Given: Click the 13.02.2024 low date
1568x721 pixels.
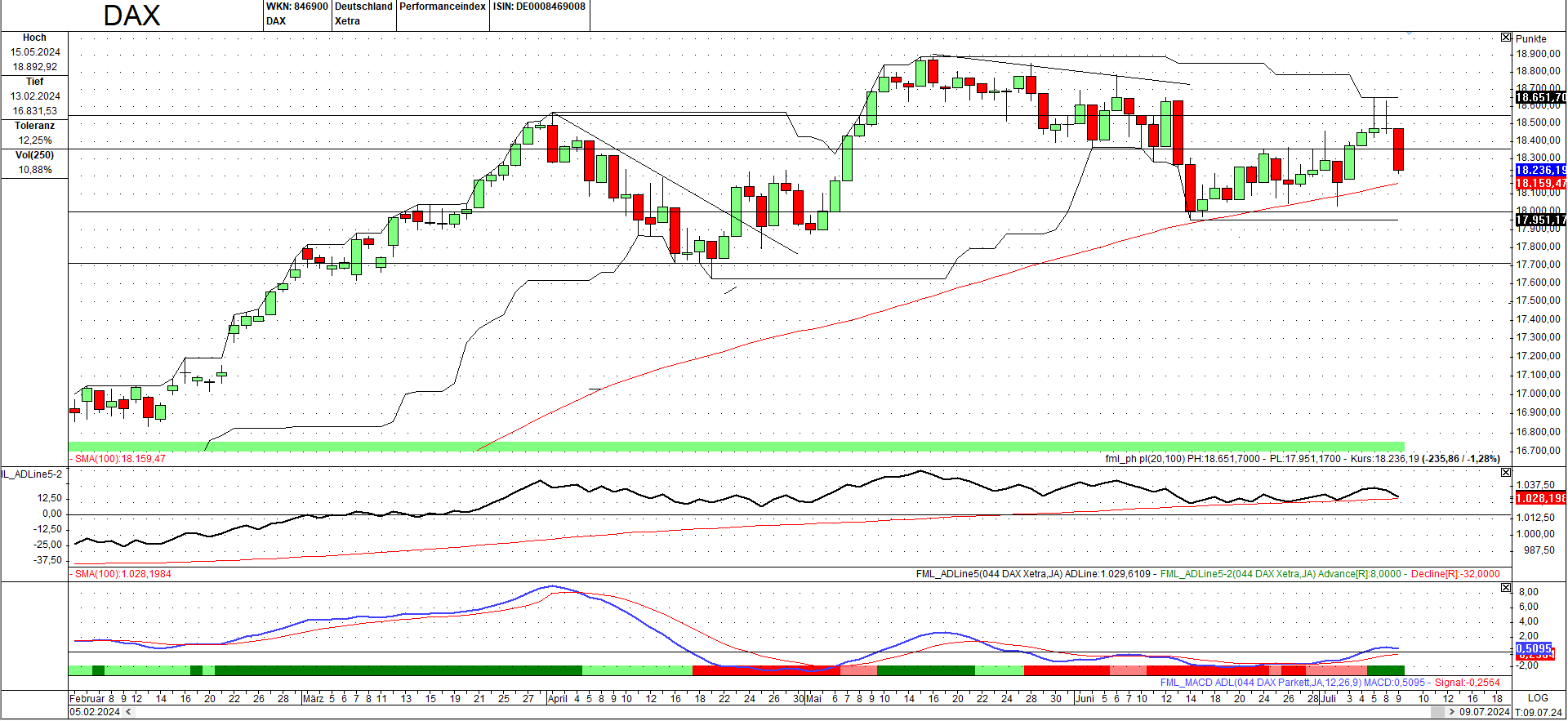Looking at the screenshot, I should [x=35, y=96].
